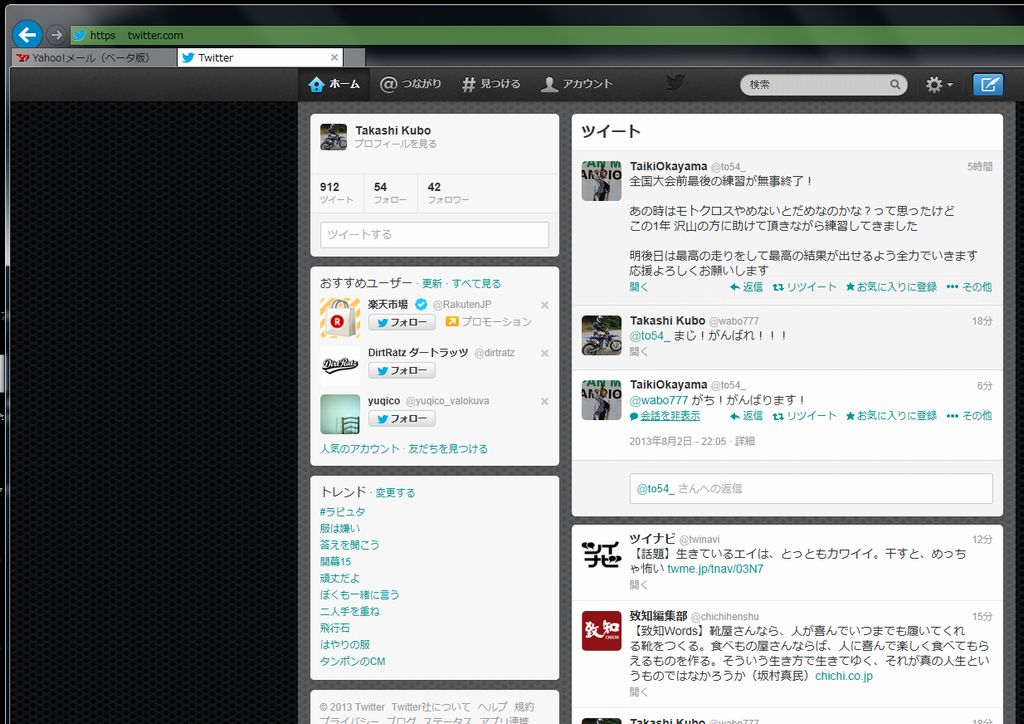
Task: Reply to the @wabo777 がち tweet
Action: pos(746,416)
